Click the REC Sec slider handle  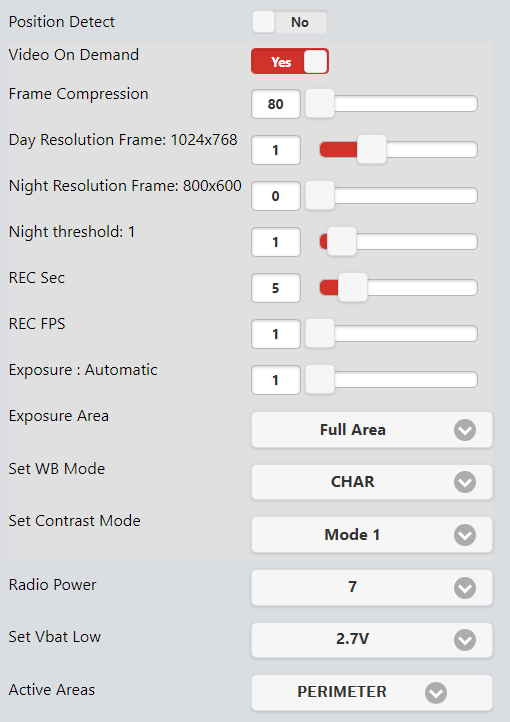tap(353, 288)
